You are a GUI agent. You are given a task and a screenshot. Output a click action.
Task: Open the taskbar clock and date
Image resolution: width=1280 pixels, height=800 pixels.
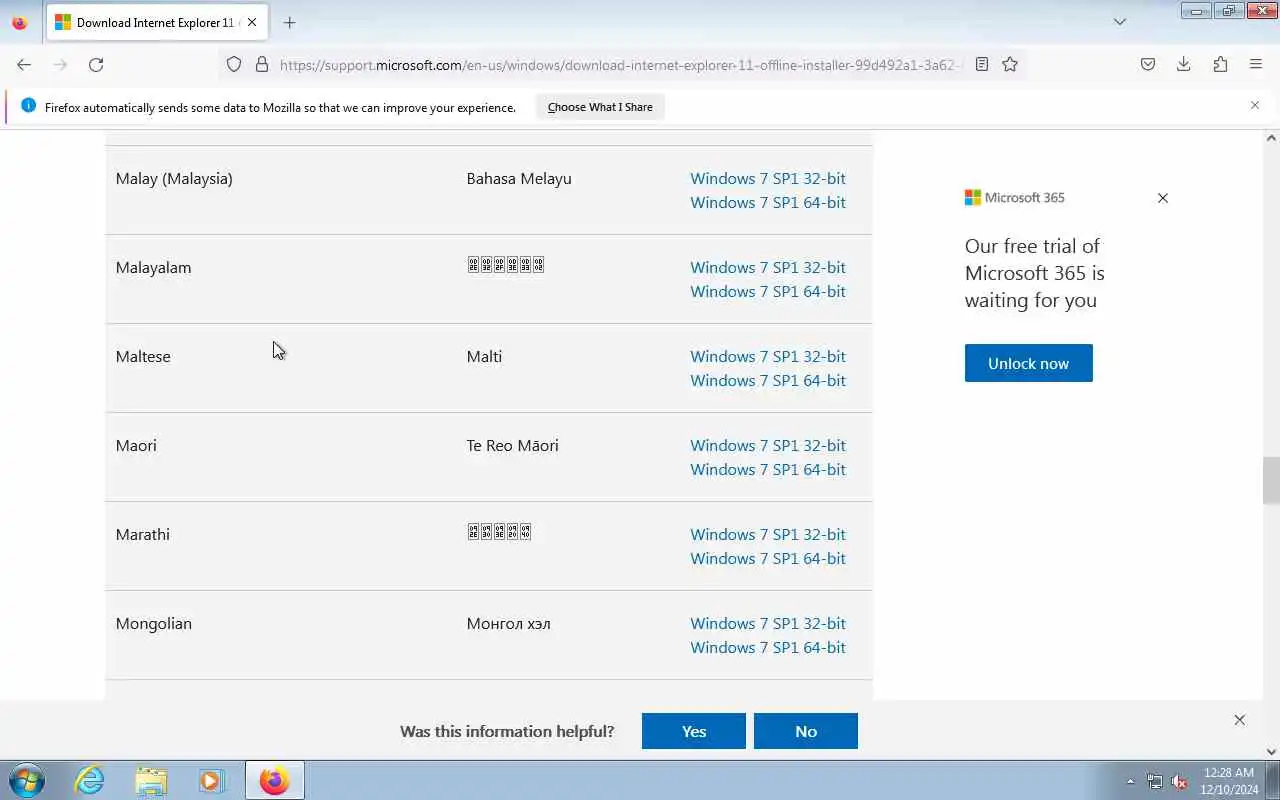coord(1229,780)
